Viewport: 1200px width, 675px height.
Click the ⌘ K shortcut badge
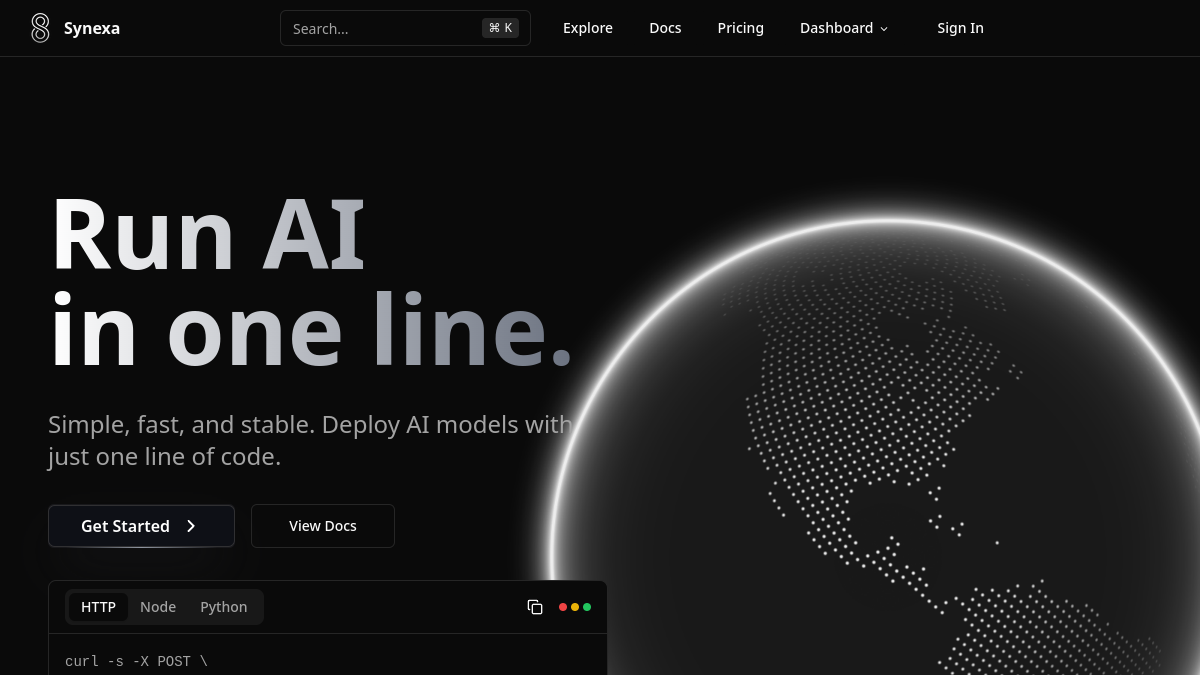pos(500,28)
